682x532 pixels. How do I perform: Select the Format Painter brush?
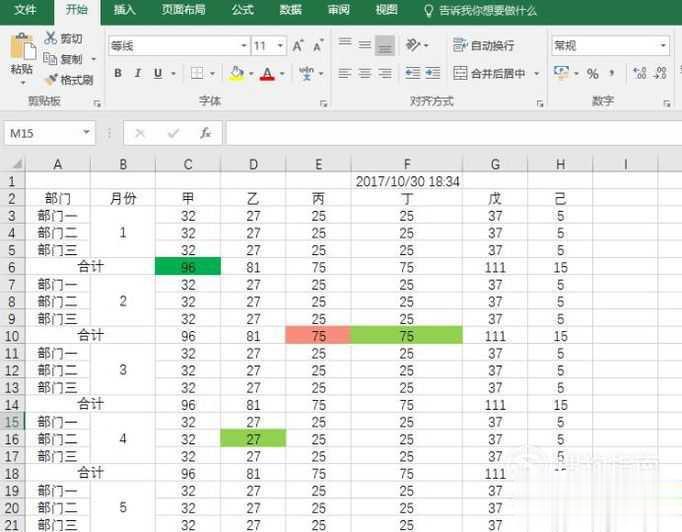point(51,80)
